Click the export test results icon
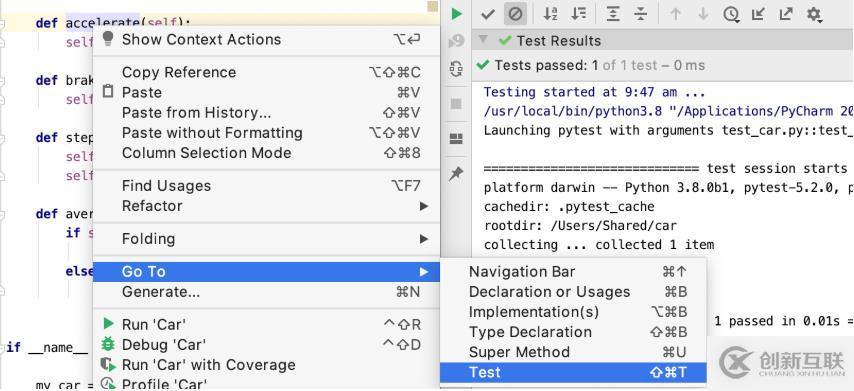This screenshot has height=391, width=854. click(786, 14)
